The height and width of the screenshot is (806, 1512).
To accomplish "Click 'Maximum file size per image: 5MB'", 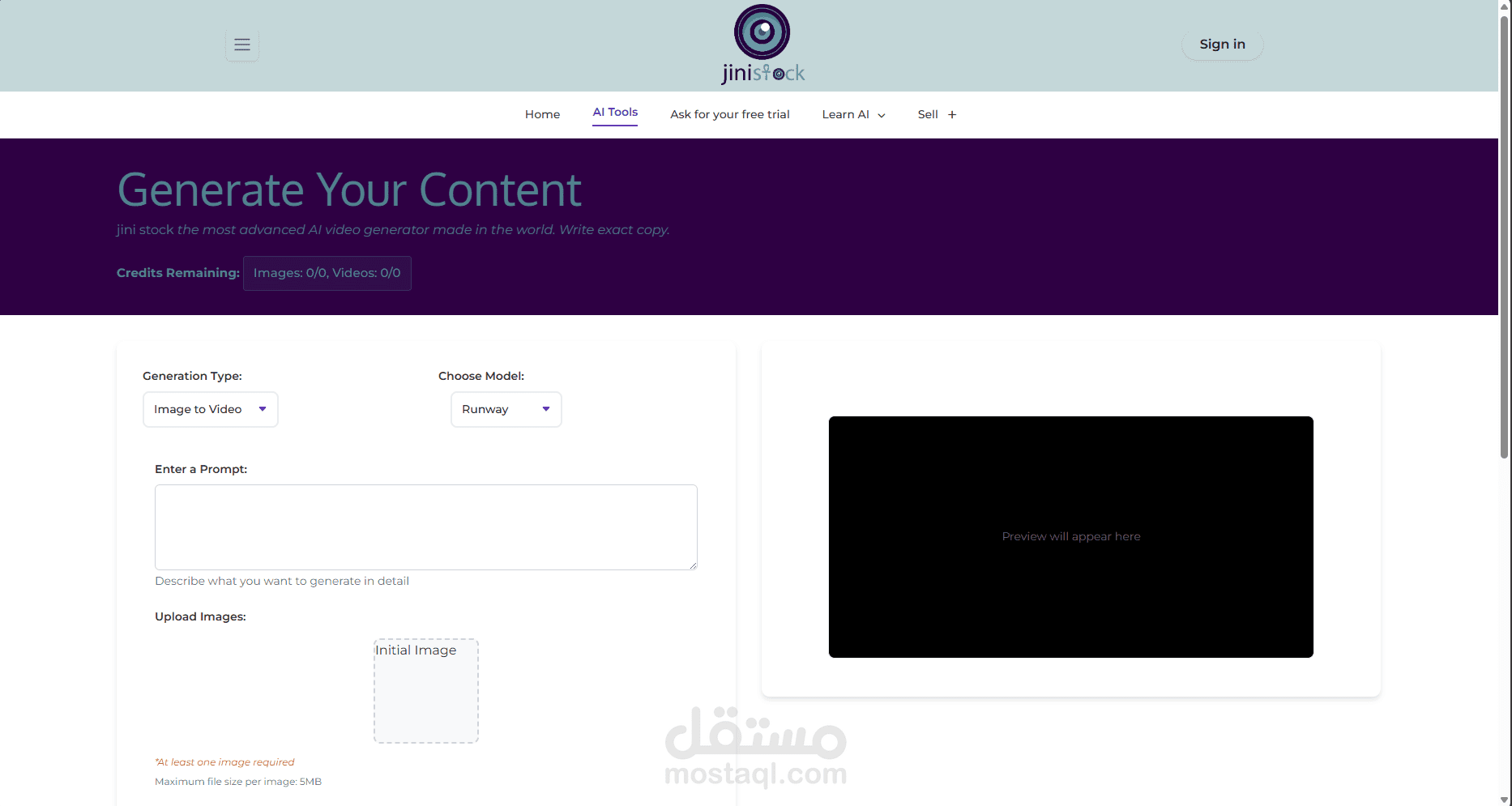I will 238,782.
